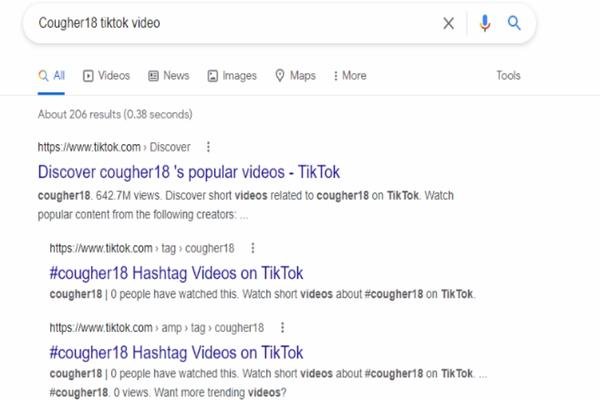This screenshot has width=600, height=400.
Task: Open the first "#cougher18 Hashtag Videos on TikTok" link
Action: pyautogui.click(x=176, y=273)
